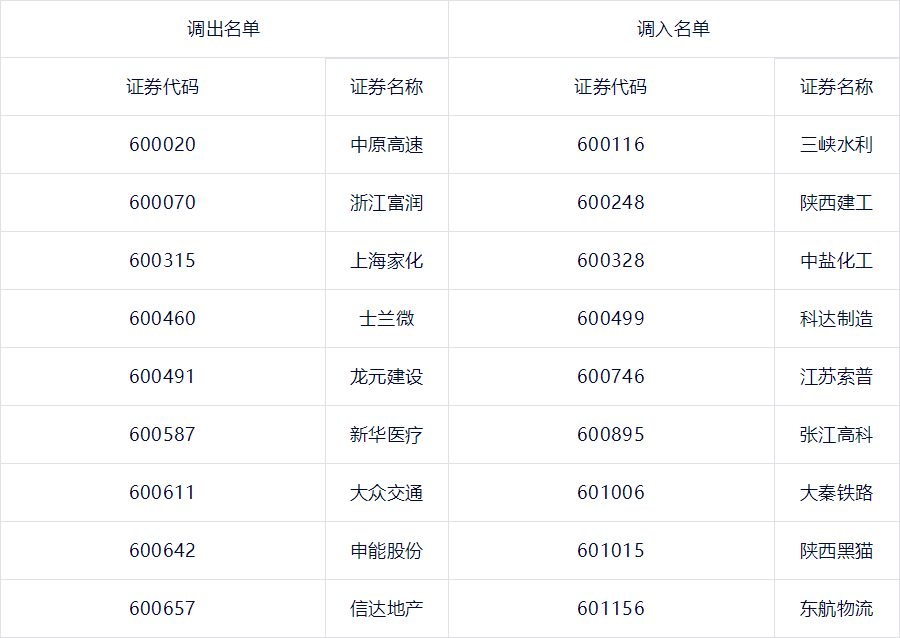The height and width of the screenshot is (638, 900).
Task: Select code cell 600491
Action: coord(162,376)
